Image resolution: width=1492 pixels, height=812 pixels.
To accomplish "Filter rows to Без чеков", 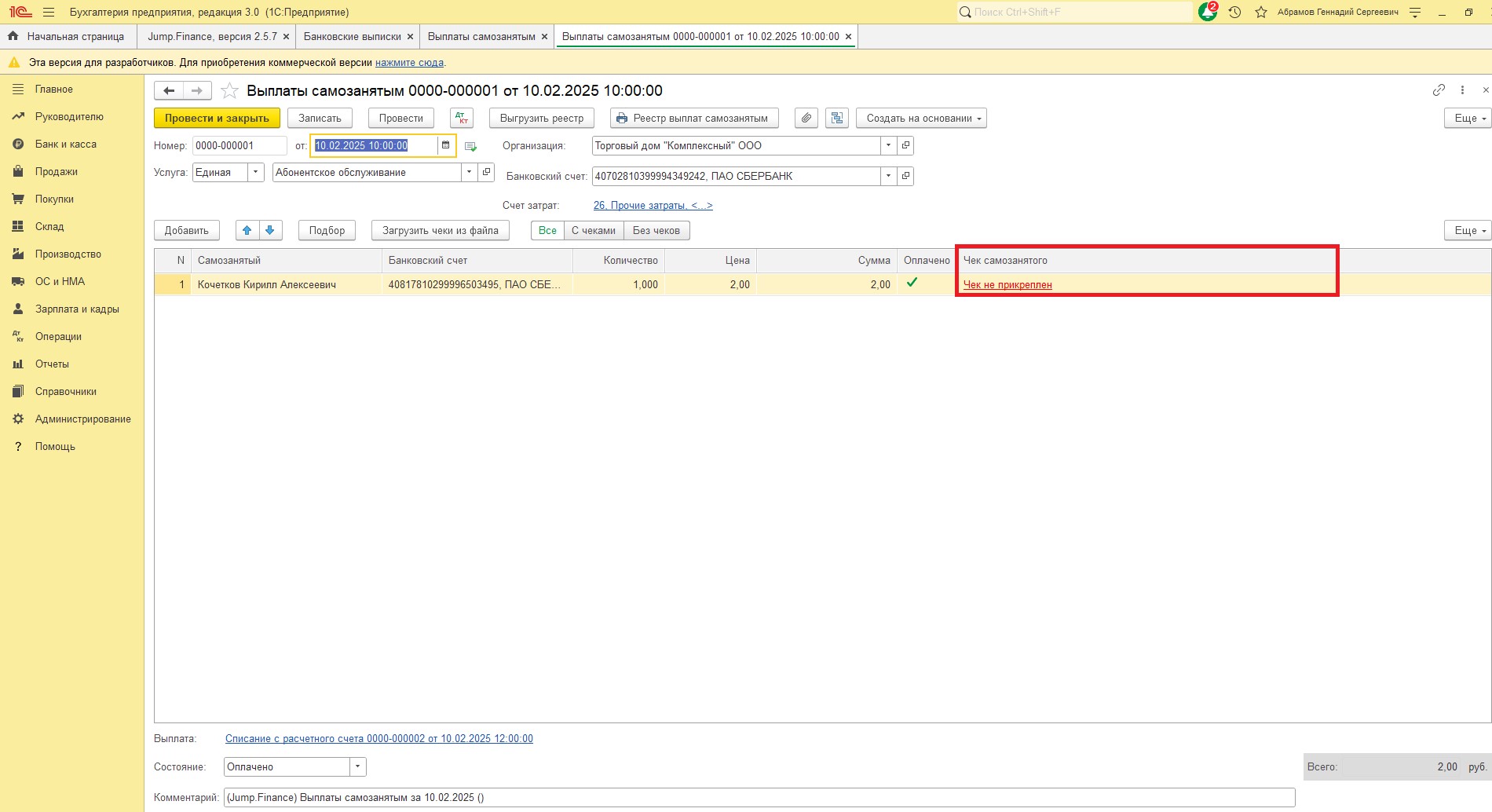I will (x=656, y=231).
